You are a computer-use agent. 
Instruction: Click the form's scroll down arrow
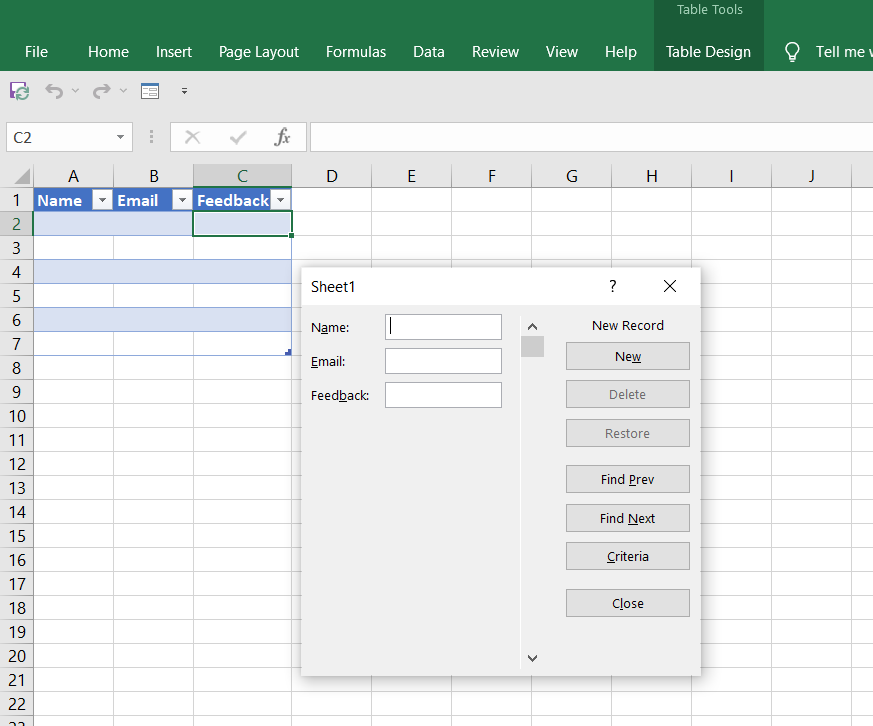point(532,658)
